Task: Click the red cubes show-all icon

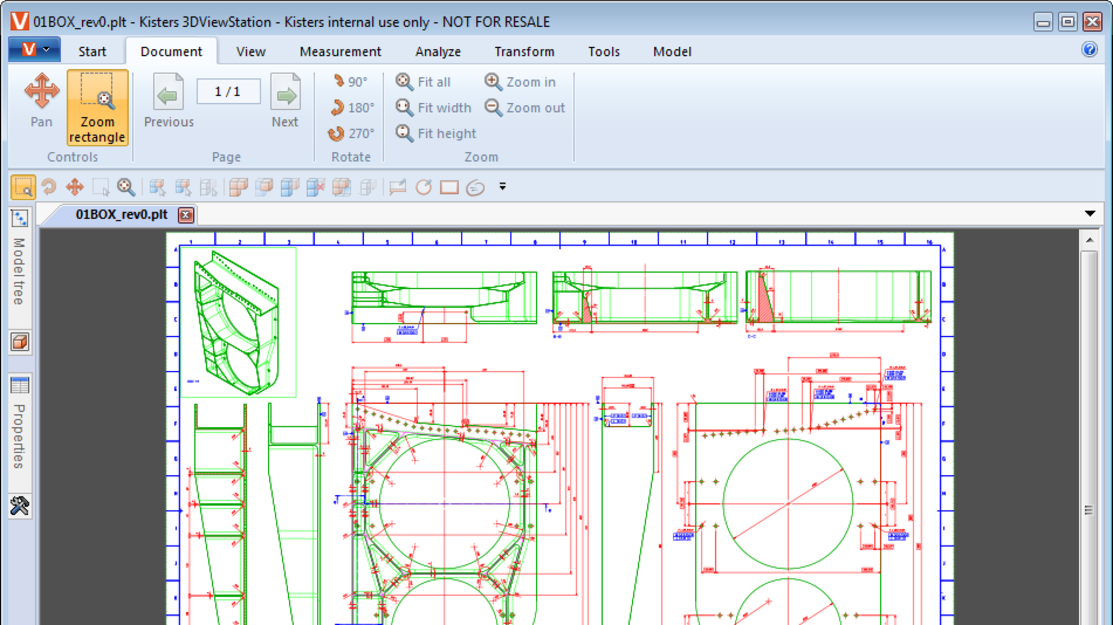Action: 238,187
